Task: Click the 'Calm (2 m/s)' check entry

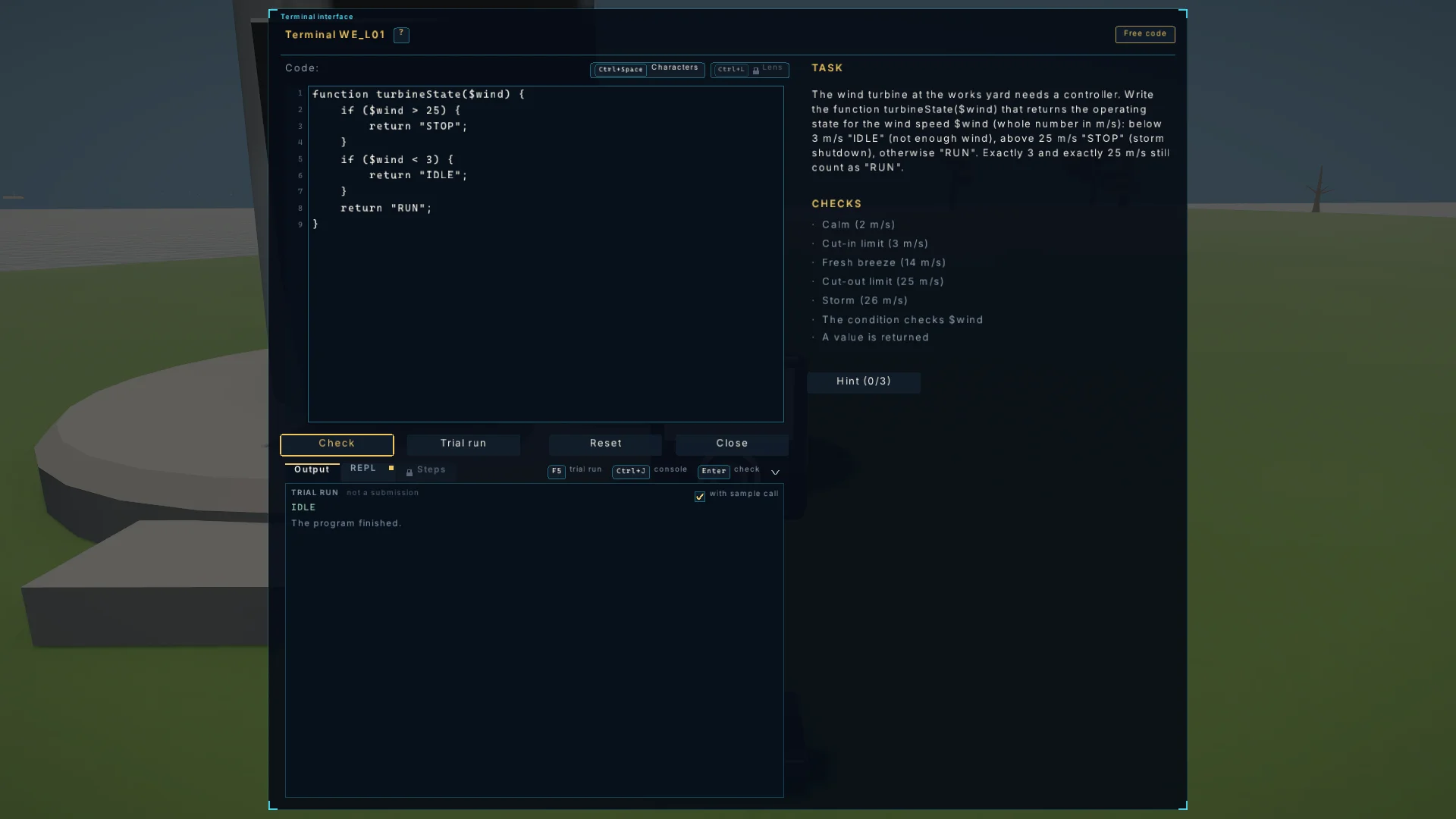Action: tap(858, 225)
